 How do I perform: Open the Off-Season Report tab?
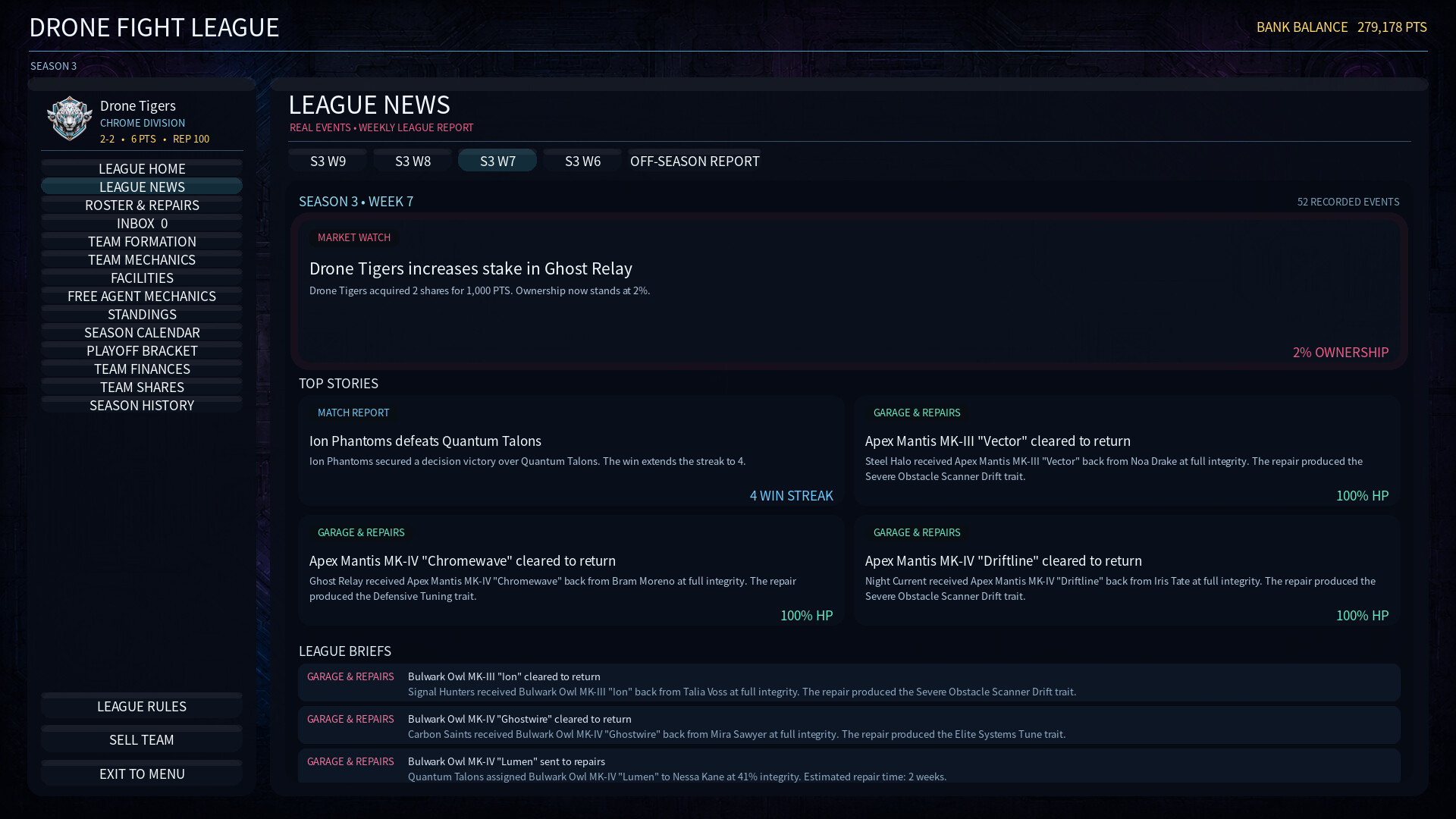[695, 161]
